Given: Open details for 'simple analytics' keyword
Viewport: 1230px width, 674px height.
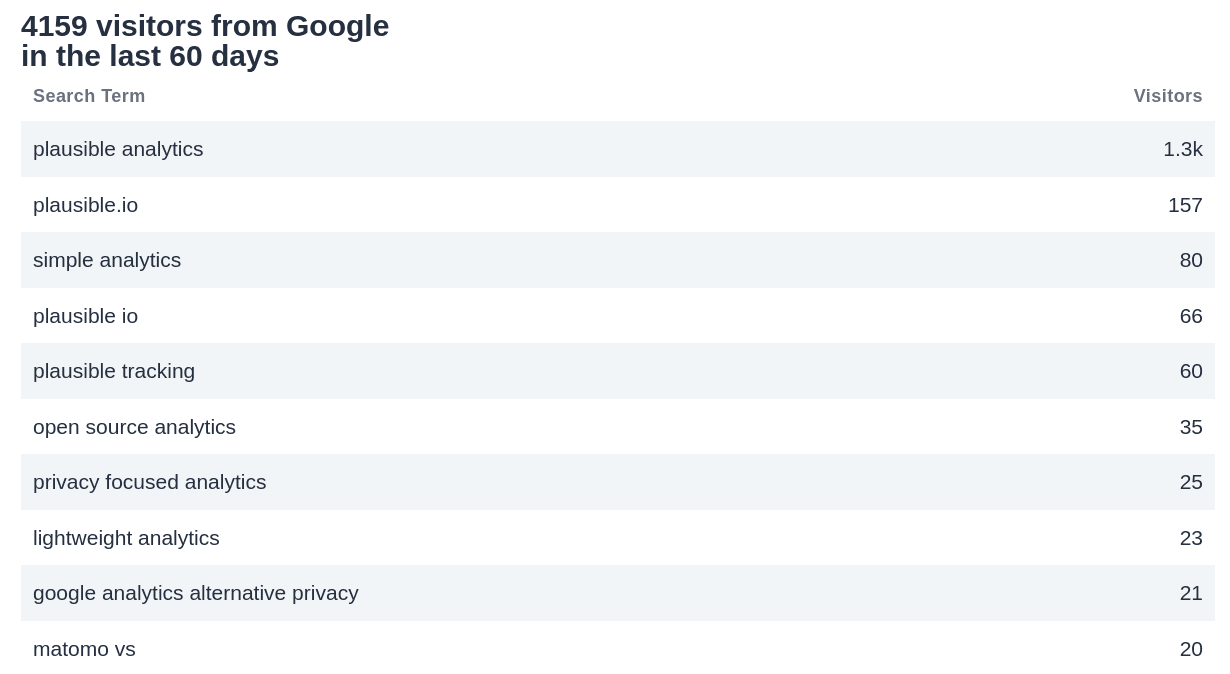Looking at the screenshot, I should [107, 260].
